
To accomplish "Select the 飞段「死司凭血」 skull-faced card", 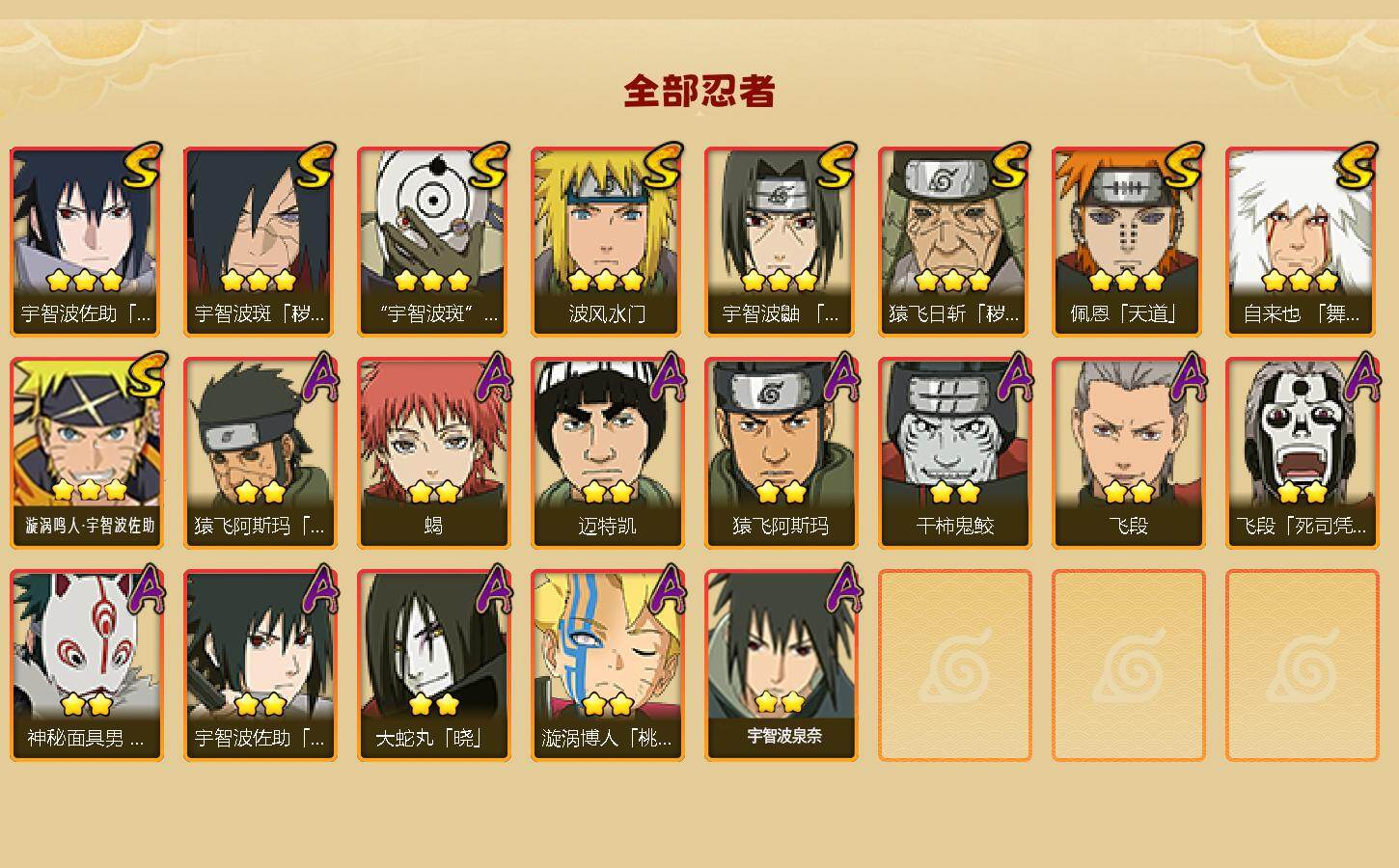I will pos(1302,453).
